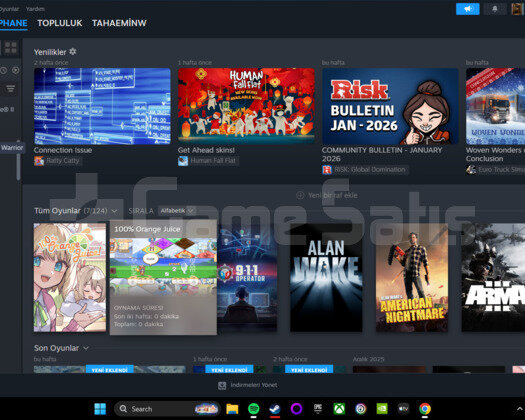Select the Arma III game cover
525x420 pixels.
pyautogui.click(x=493, y=278)
